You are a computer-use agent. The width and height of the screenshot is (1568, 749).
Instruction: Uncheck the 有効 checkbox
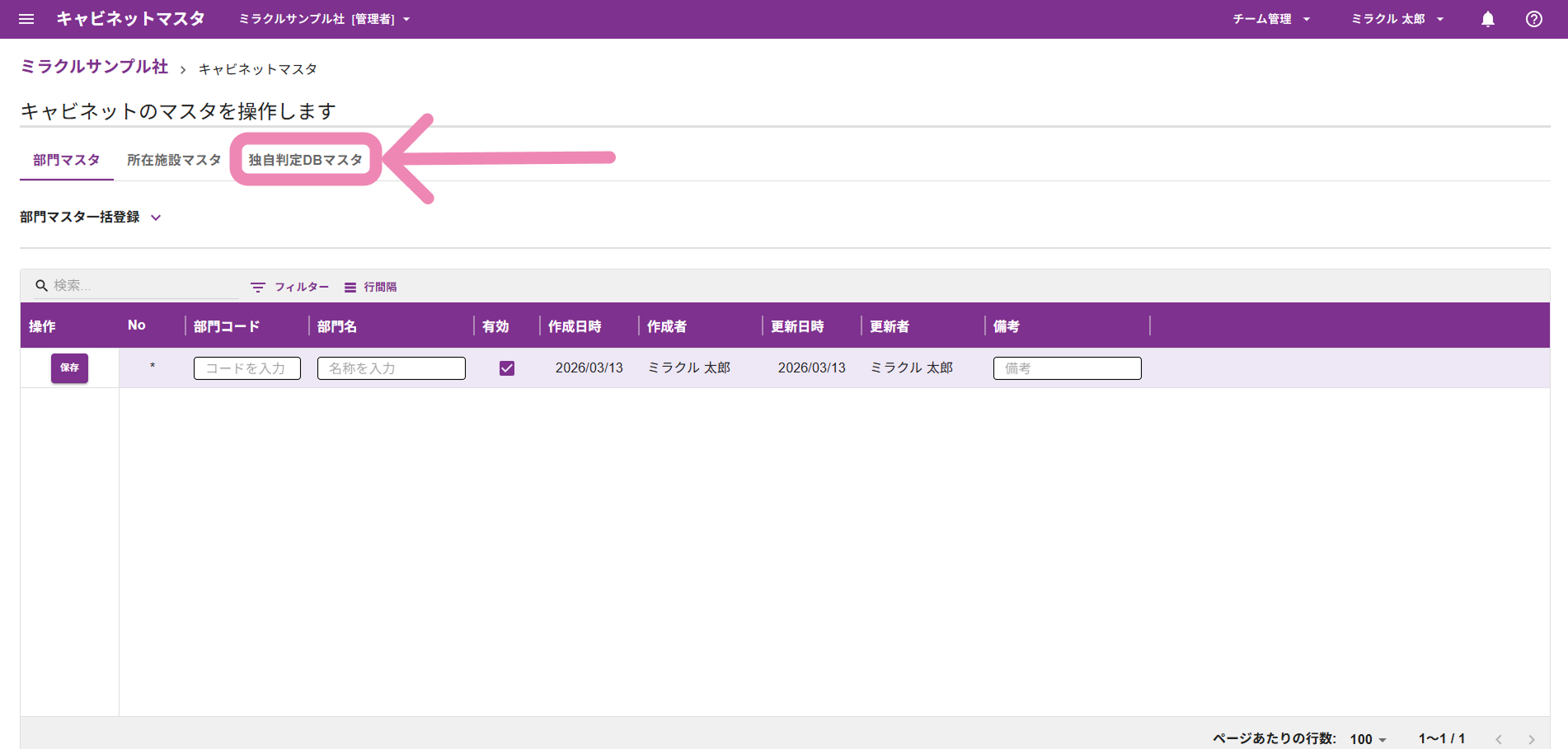click(507, 368)
